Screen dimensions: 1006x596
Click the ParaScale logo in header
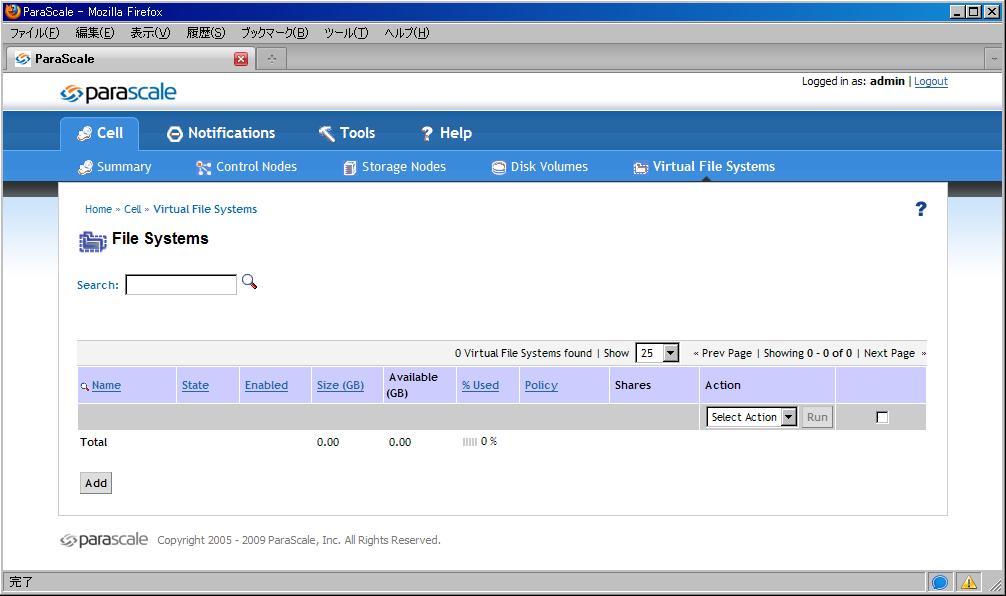point(118,93)
